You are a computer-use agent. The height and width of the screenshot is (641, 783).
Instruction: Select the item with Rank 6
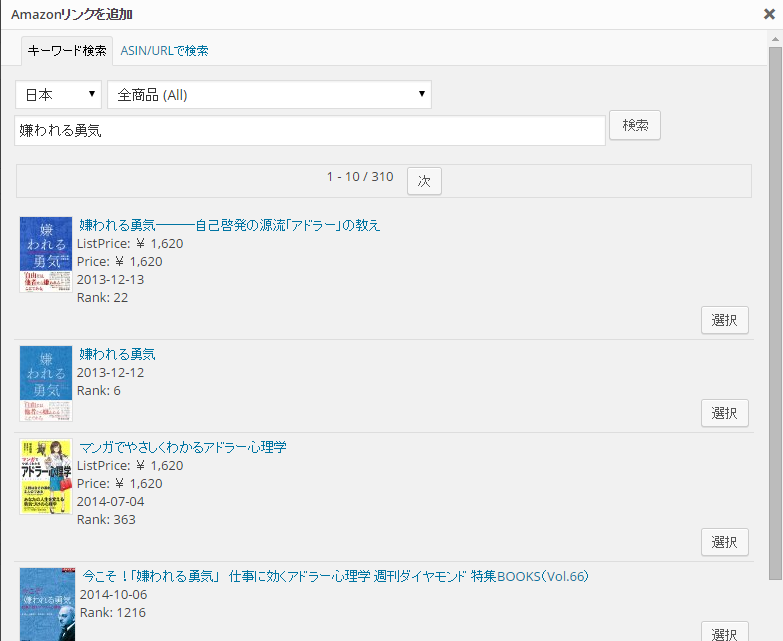tap(725, 413)
